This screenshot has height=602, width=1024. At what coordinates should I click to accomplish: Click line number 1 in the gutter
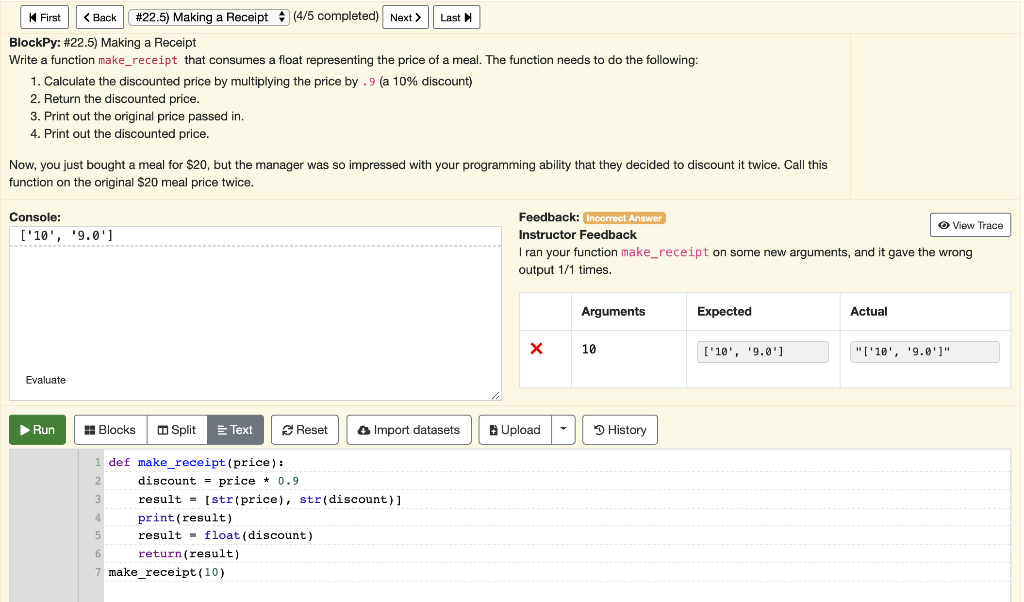(x=97, y=462)
